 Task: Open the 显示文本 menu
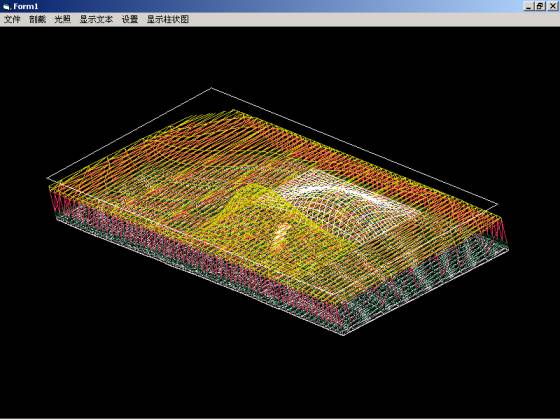point(96,19)
